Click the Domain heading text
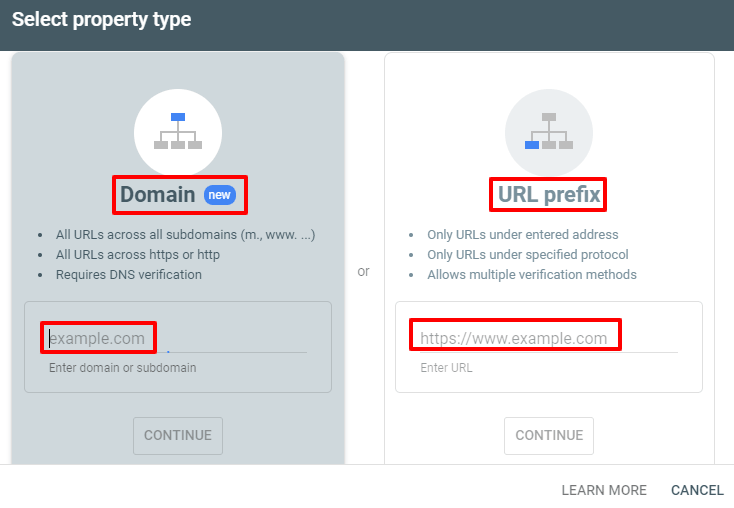The image size is (734, 508). 158,195
